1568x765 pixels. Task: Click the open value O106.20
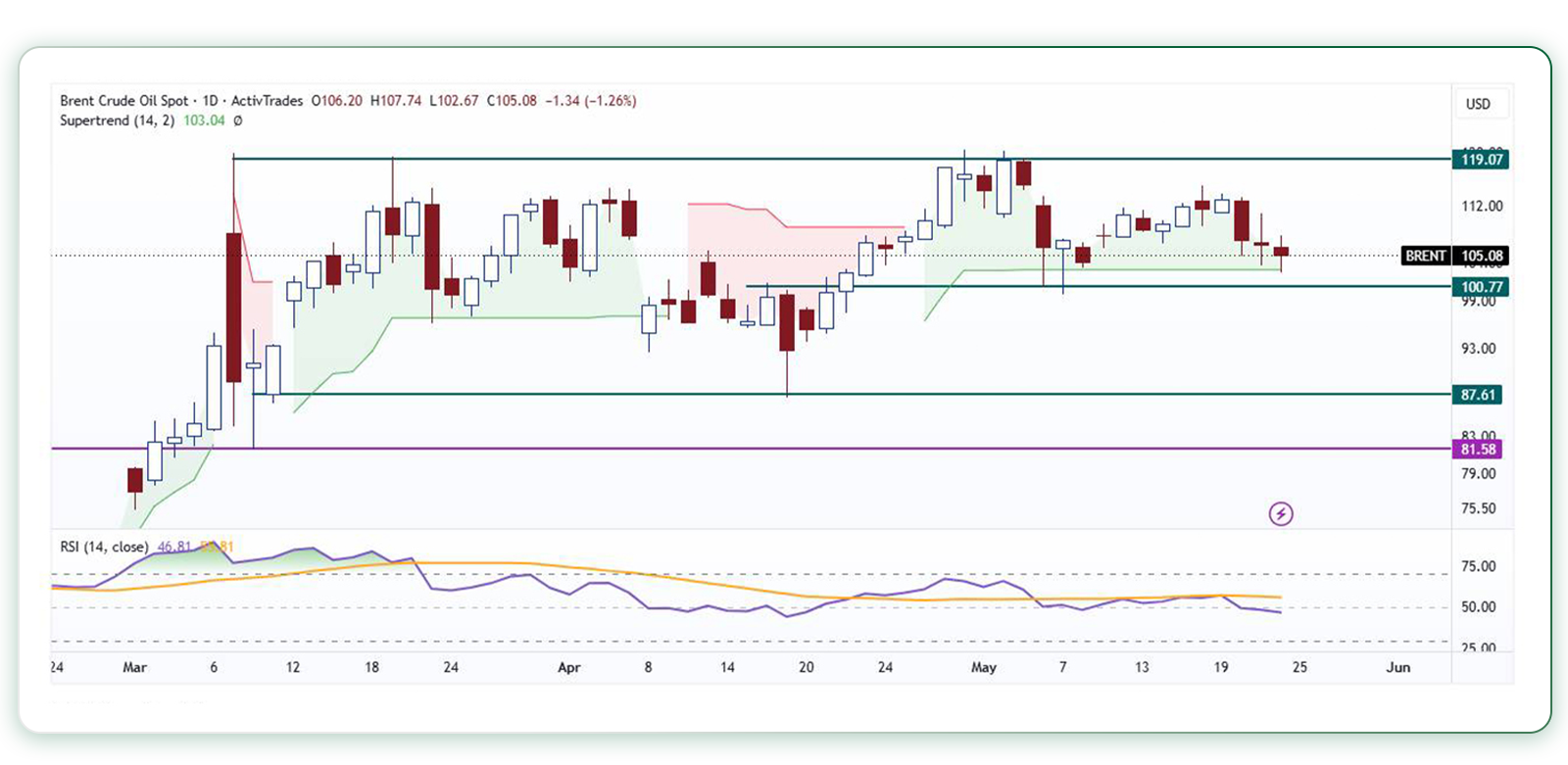337,101
